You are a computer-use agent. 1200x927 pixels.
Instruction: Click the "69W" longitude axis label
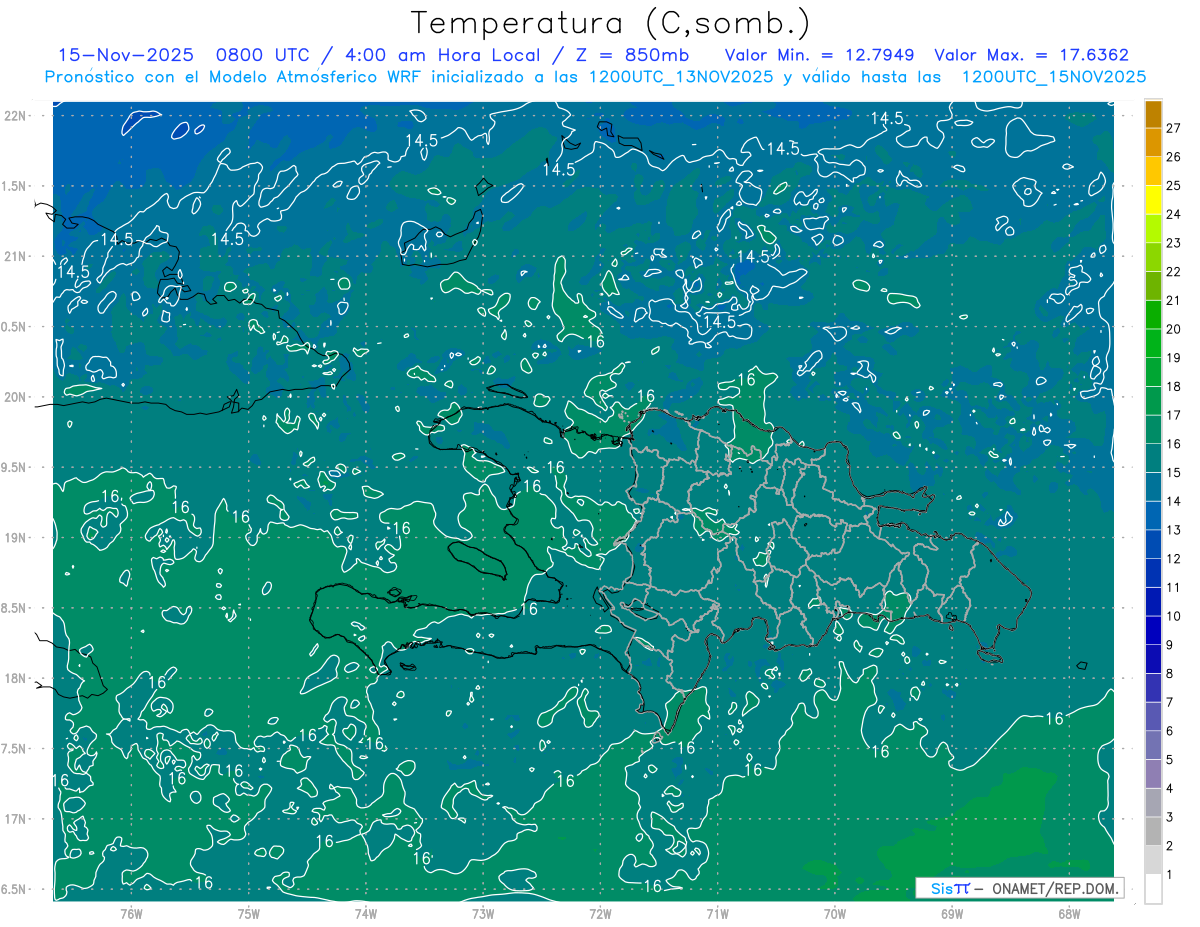point(952,913)
